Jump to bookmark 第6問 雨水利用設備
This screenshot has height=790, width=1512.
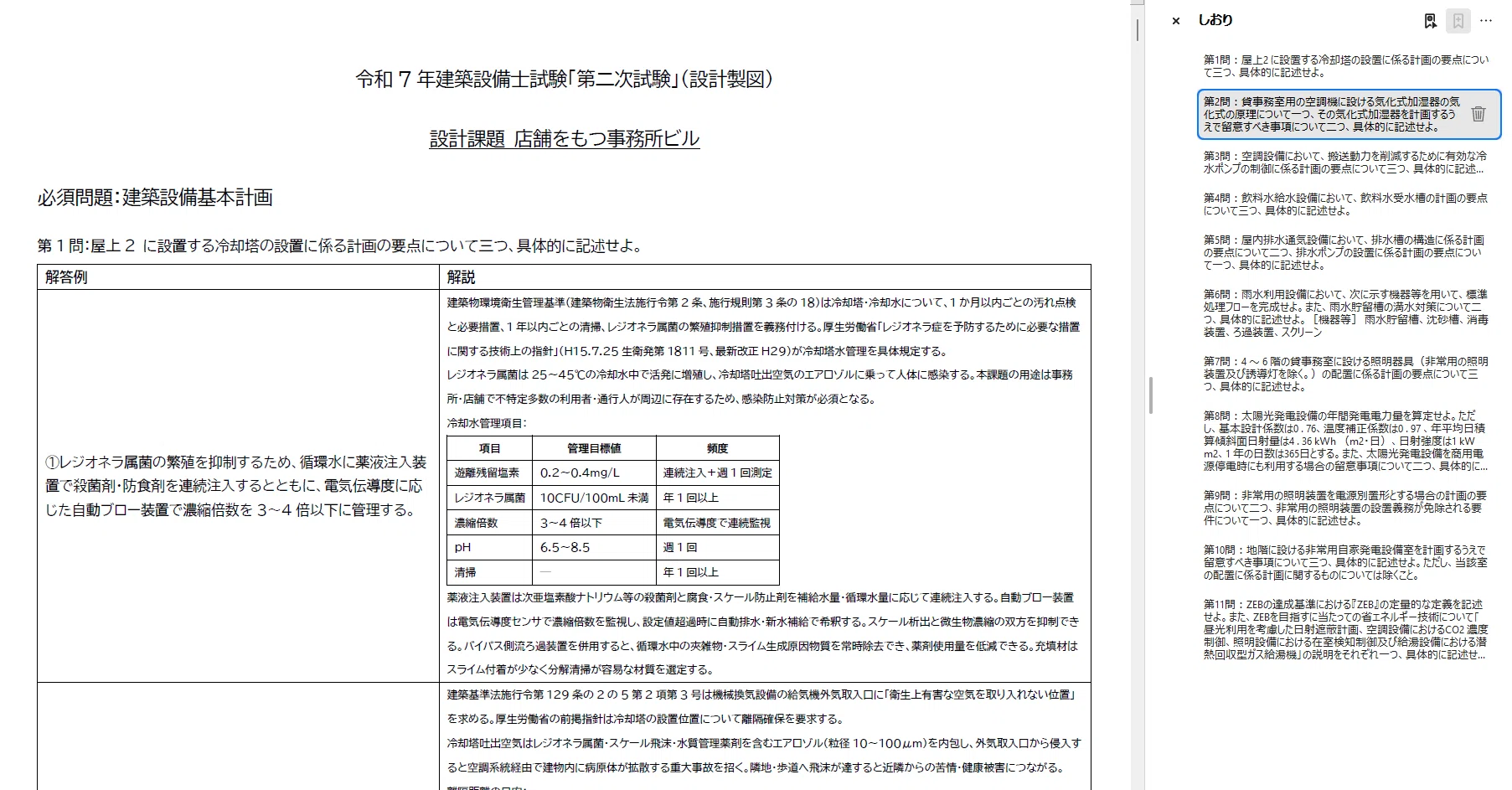click(1345, 313)
